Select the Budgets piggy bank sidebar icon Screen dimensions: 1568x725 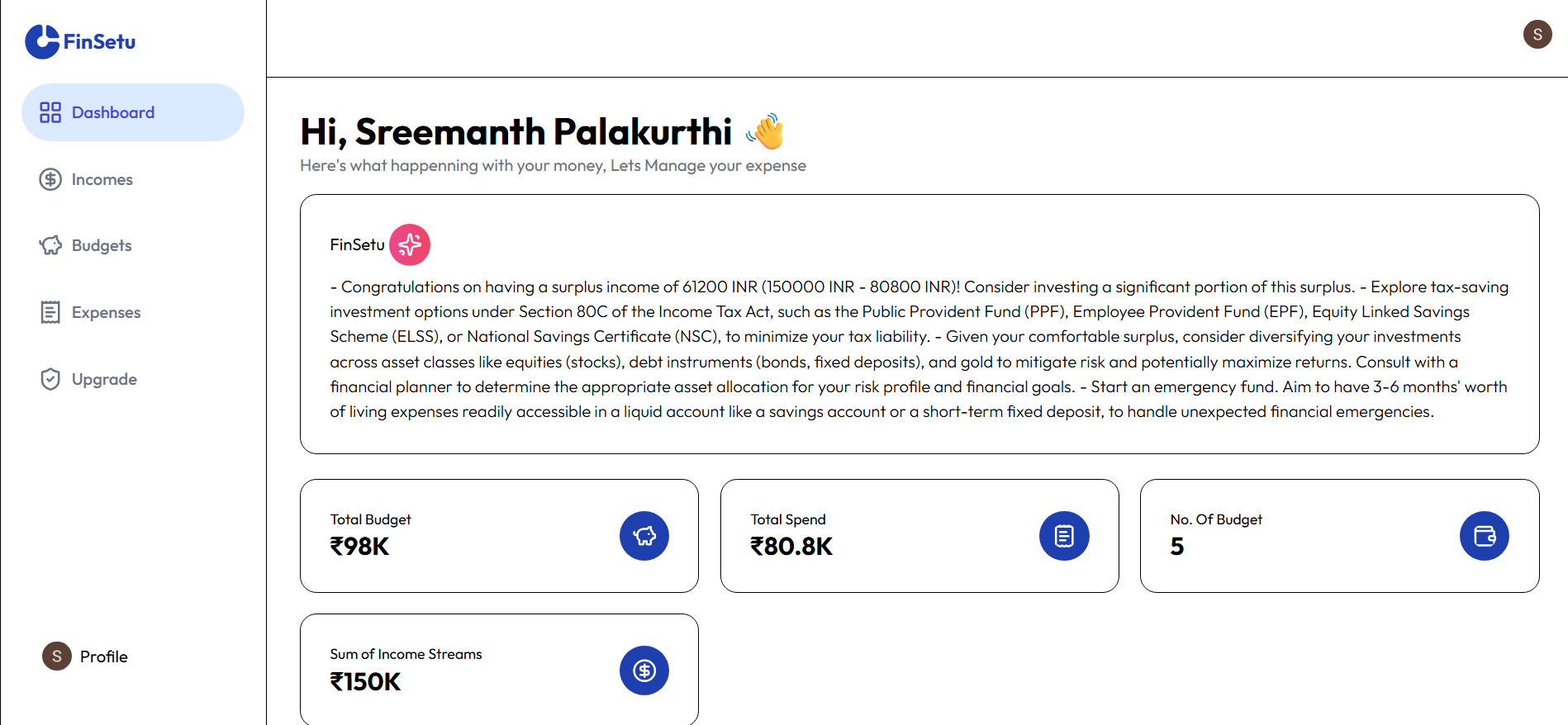pos(50,245)
